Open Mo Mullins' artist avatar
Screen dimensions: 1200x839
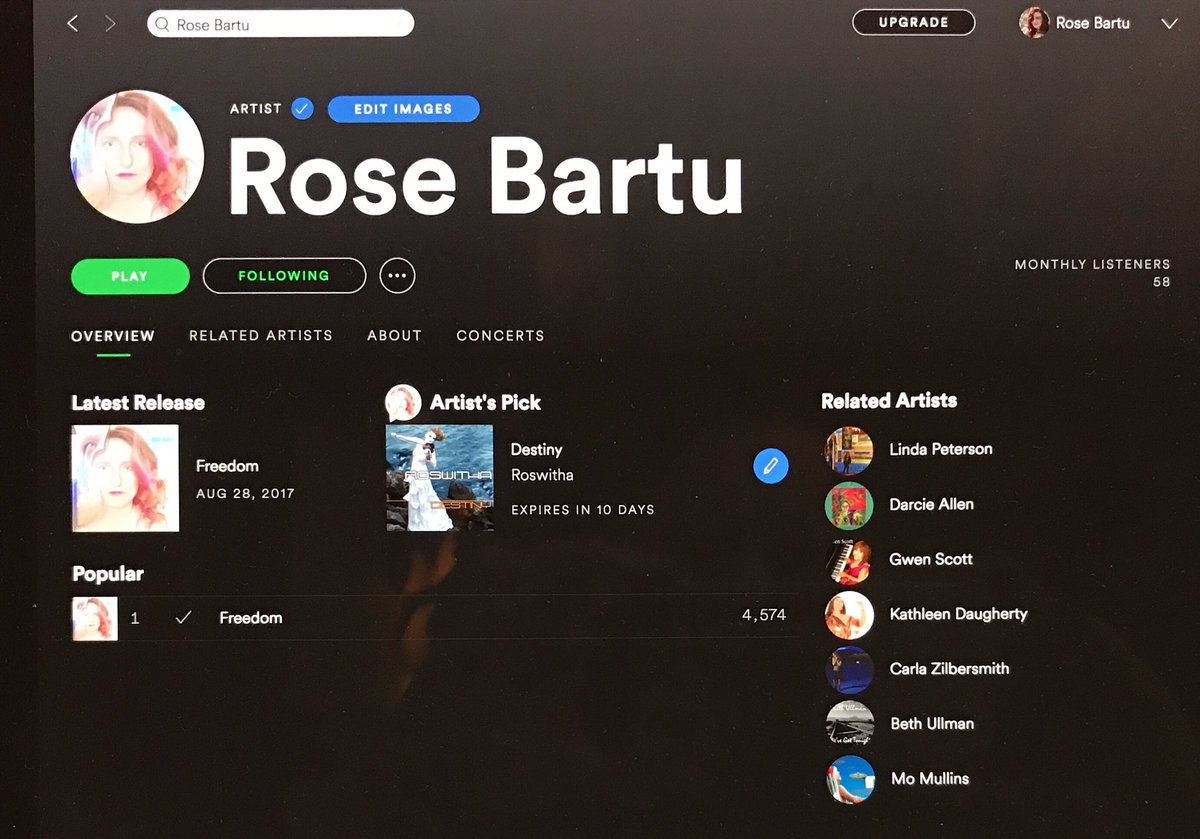click(849, 780)
